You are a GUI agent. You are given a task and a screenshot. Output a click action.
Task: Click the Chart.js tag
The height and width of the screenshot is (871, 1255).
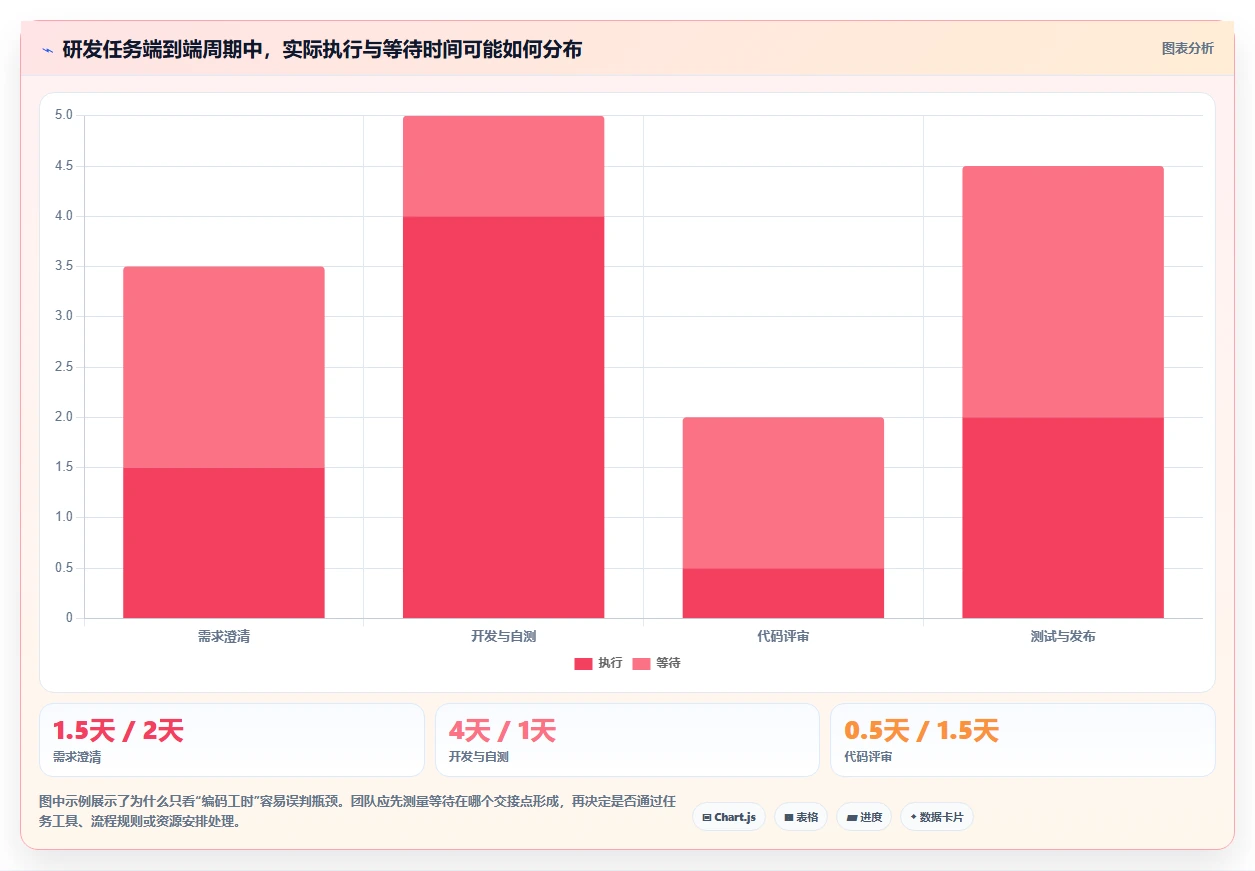click(729, 817)
